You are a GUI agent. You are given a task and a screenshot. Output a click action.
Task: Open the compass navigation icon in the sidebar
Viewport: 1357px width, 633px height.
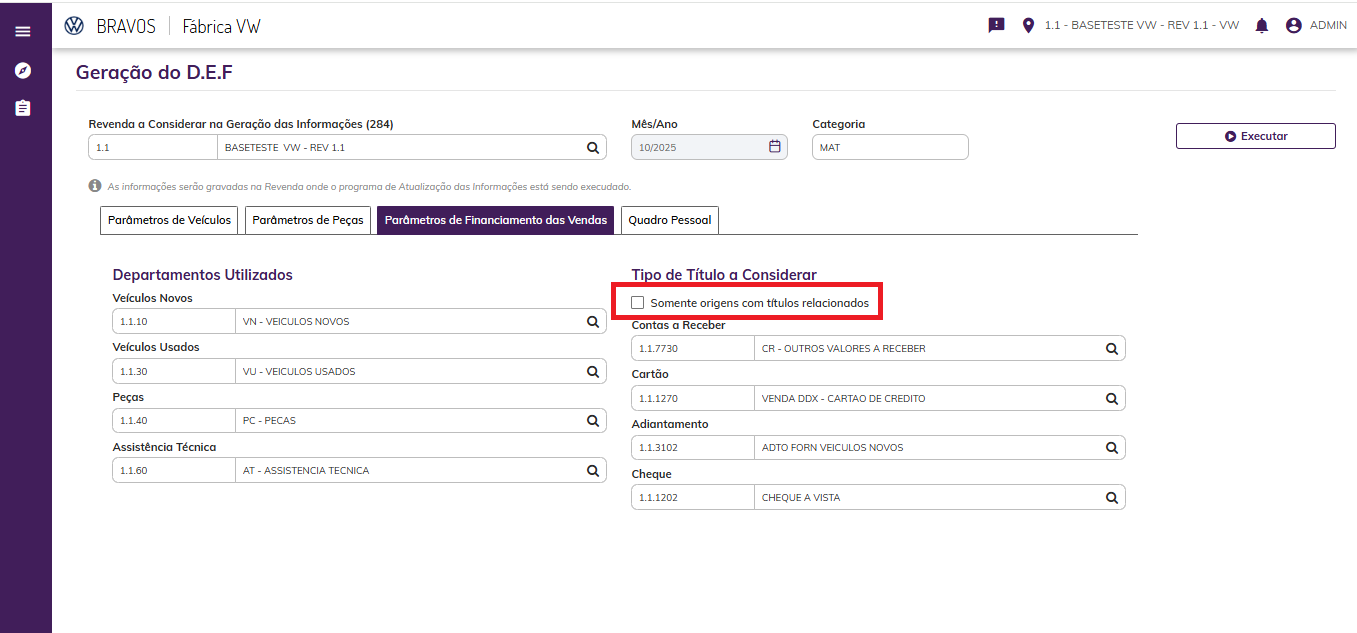tap(23, 70)
